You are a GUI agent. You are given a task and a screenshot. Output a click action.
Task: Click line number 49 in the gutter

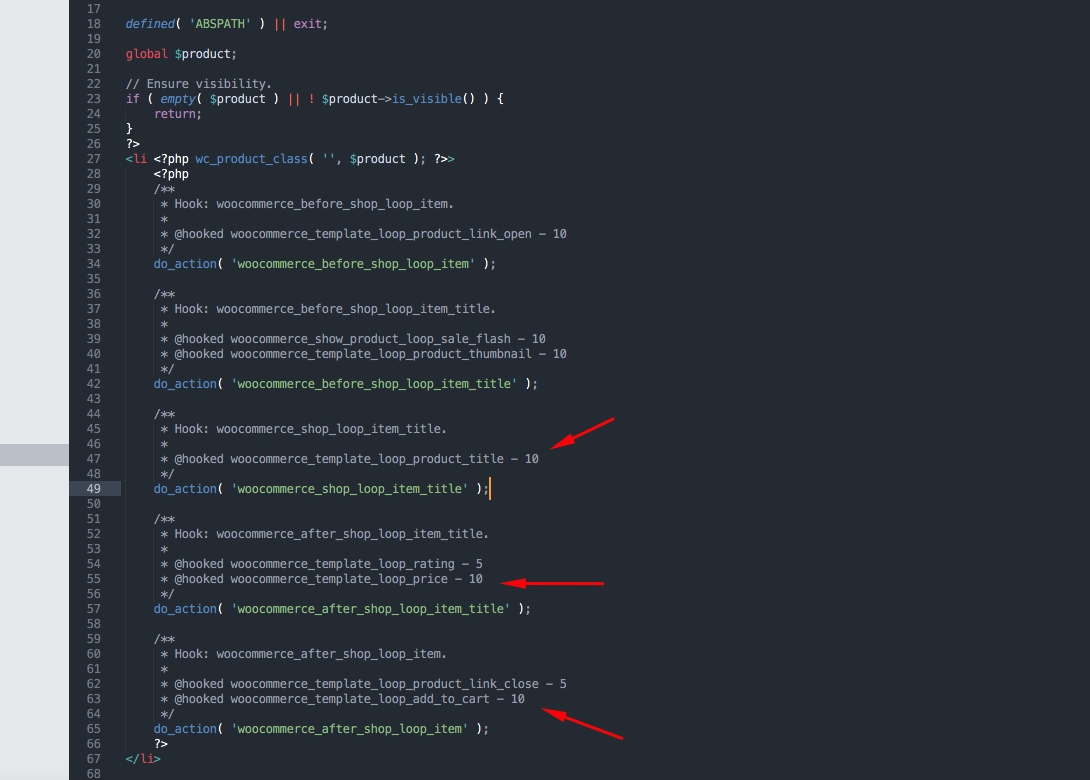[x=94, y=489]
